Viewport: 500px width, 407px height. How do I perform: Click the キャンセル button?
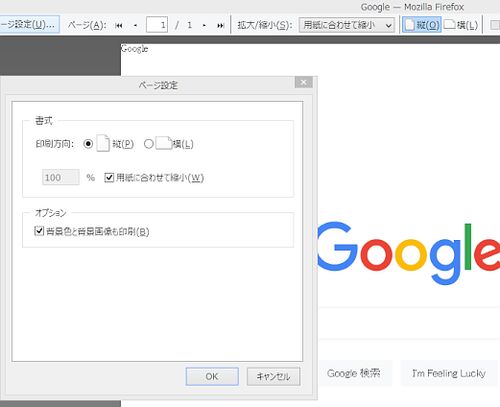[273, 376]
